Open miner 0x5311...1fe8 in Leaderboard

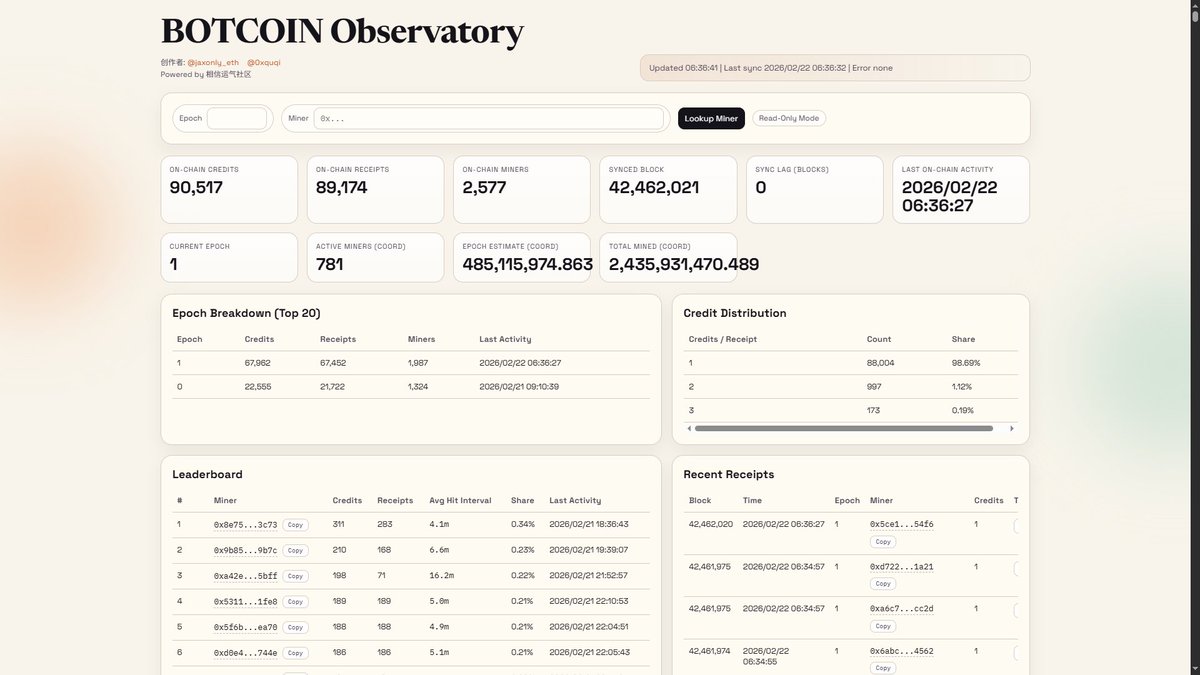(x=245, y=601)
